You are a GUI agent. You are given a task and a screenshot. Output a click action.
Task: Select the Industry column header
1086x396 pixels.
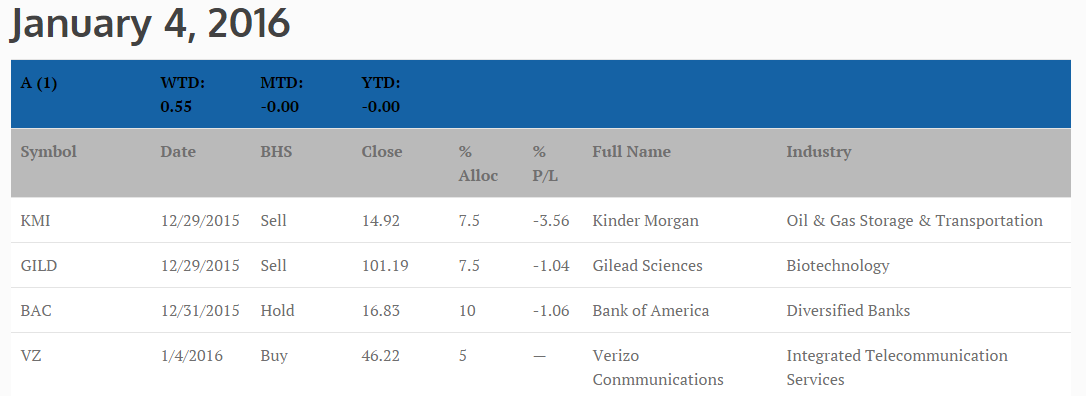(819, 152)
